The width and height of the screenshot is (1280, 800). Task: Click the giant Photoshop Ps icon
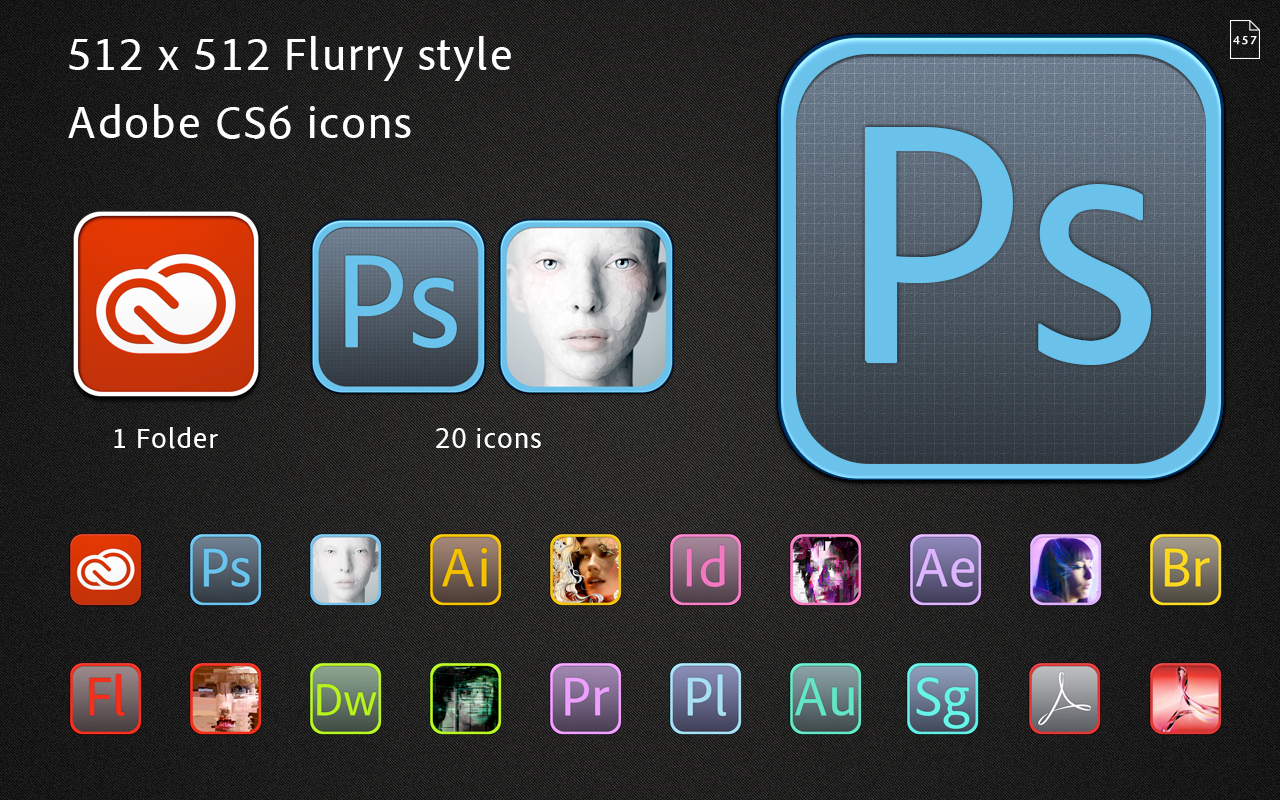click(x=1001, y=258)
